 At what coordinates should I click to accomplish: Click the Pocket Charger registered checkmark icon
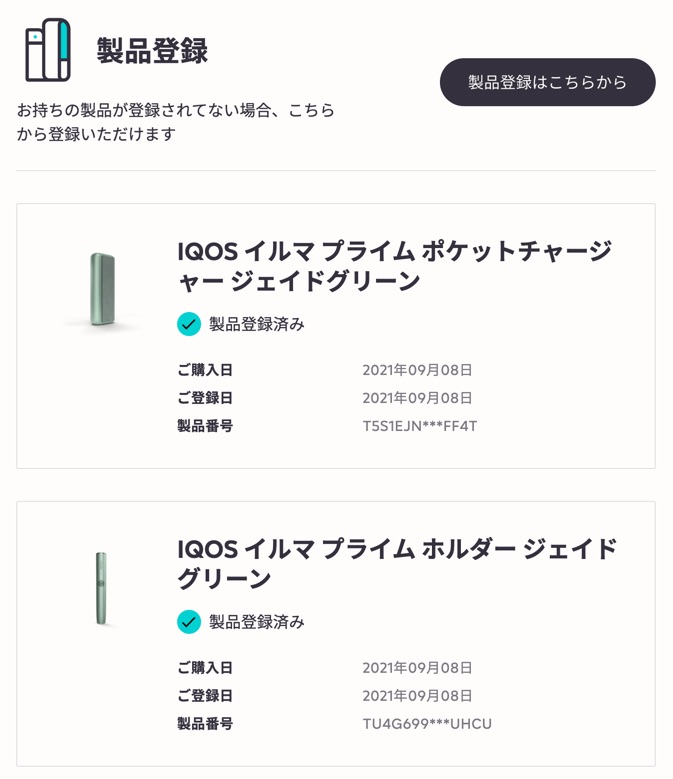pos(189,324)
